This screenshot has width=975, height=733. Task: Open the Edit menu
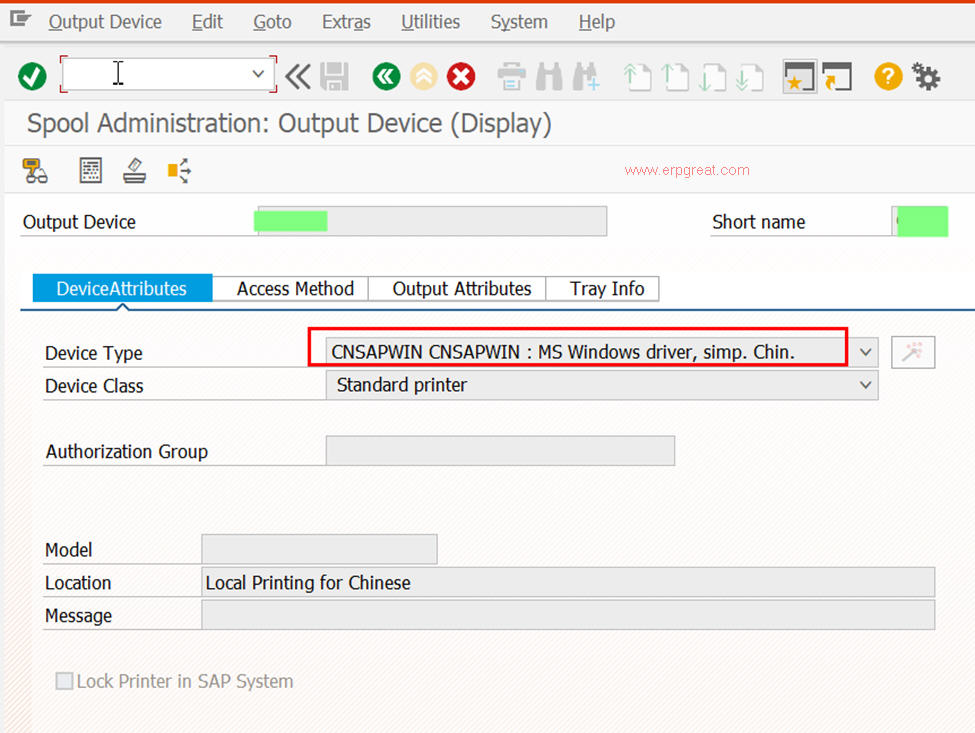207,22
